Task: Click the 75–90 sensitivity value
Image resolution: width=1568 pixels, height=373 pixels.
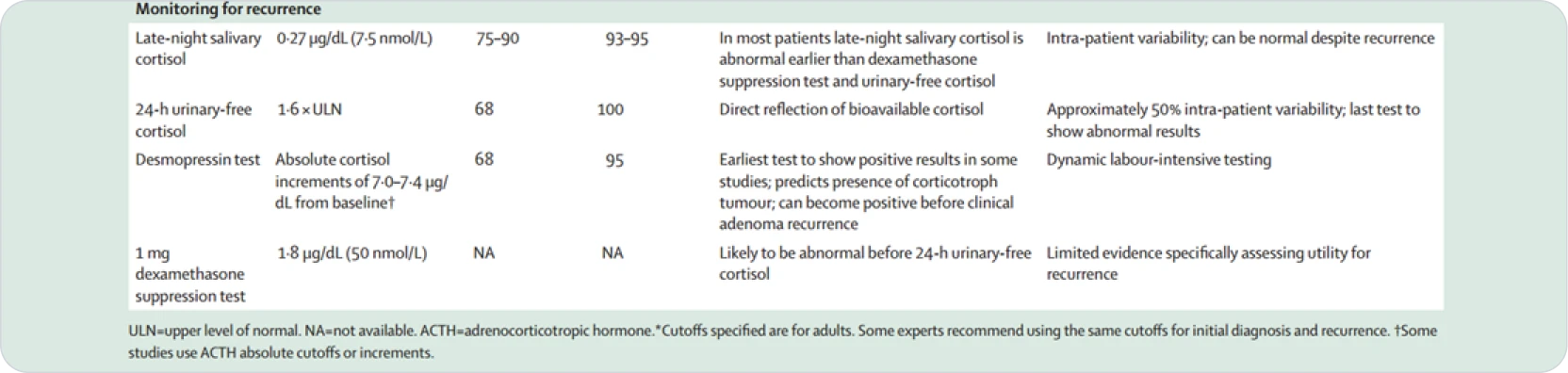Action: tap(497, 39)
